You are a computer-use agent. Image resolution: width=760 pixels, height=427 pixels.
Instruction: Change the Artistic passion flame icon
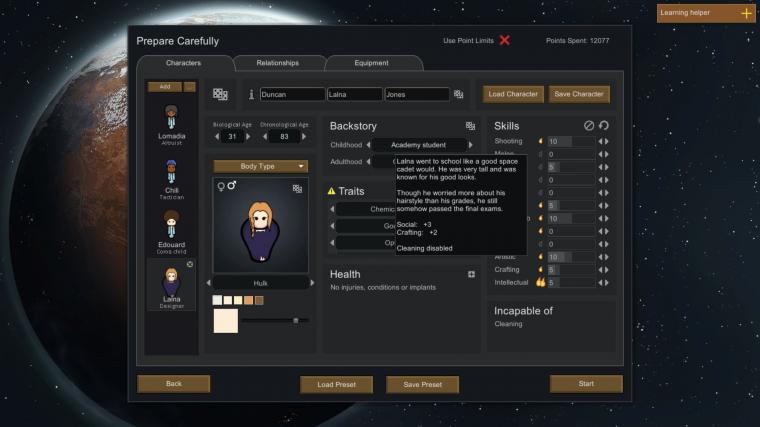540,257
